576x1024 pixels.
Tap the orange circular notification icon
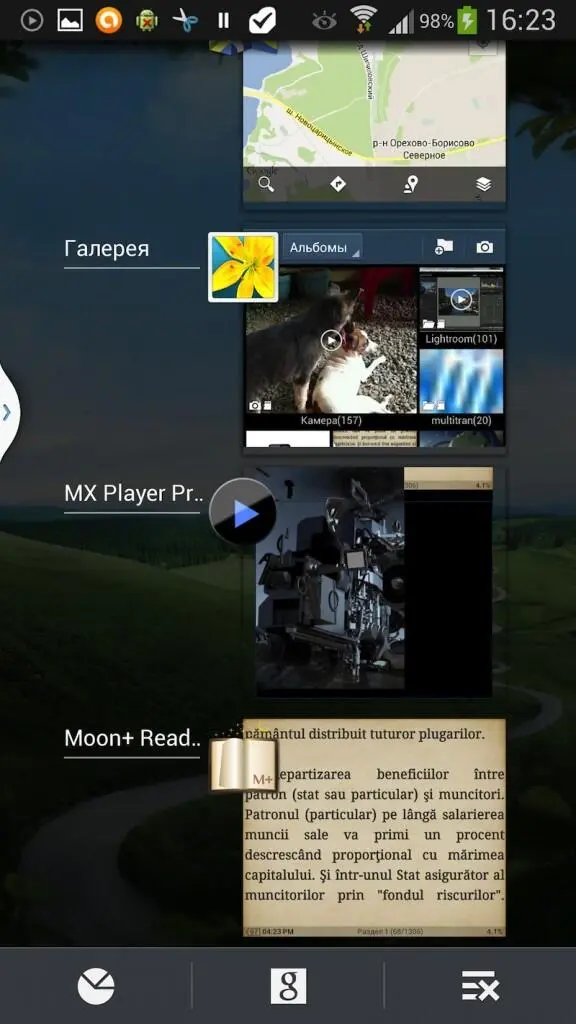tap(108, 21)
